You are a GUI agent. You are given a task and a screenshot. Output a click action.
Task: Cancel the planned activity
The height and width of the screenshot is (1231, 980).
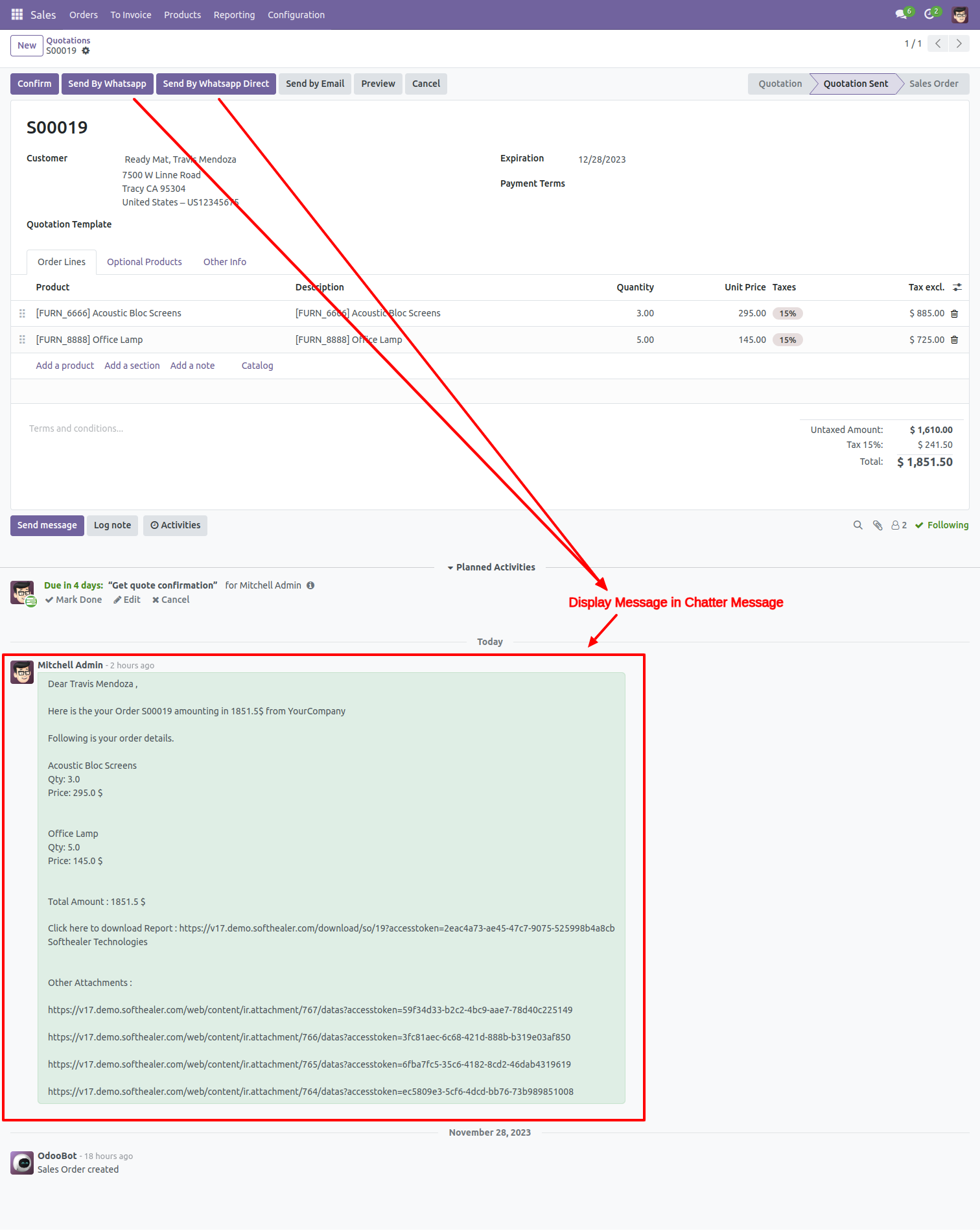coord(170,600)
